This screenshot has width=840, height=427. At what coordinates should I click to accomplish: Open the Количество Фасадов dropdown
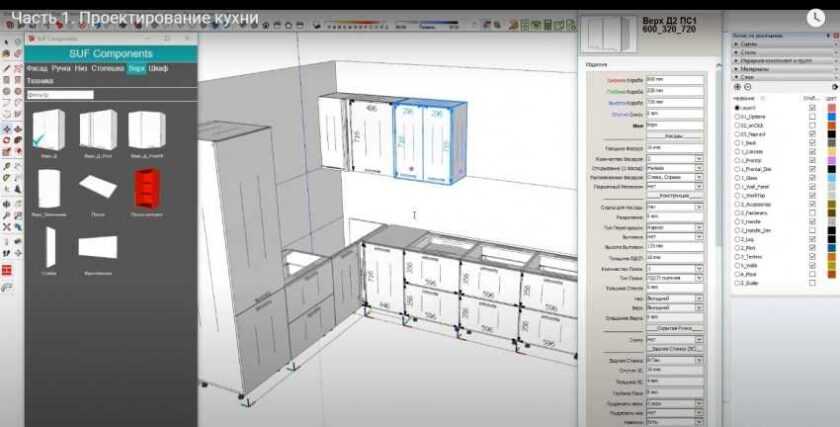coord(699,158)
